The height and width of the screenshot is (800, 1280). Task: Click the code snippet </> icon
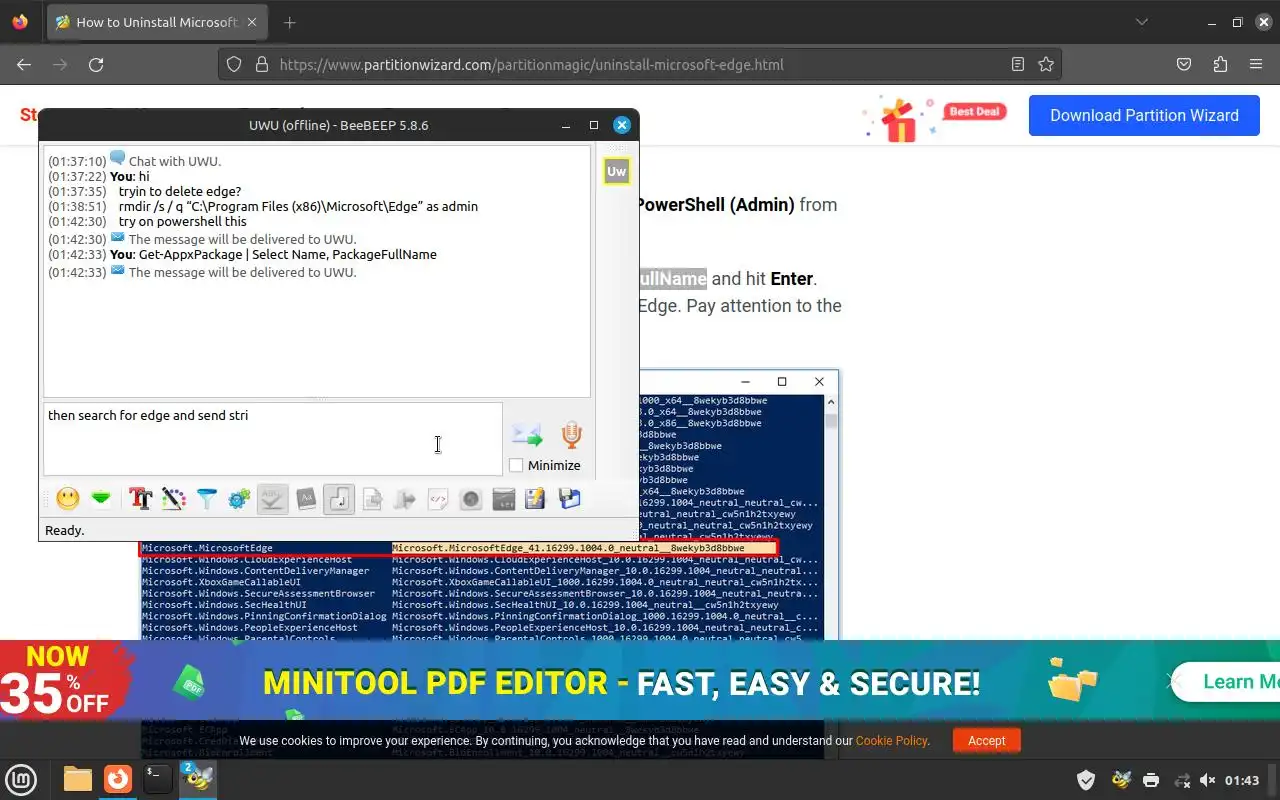[438, 498]
